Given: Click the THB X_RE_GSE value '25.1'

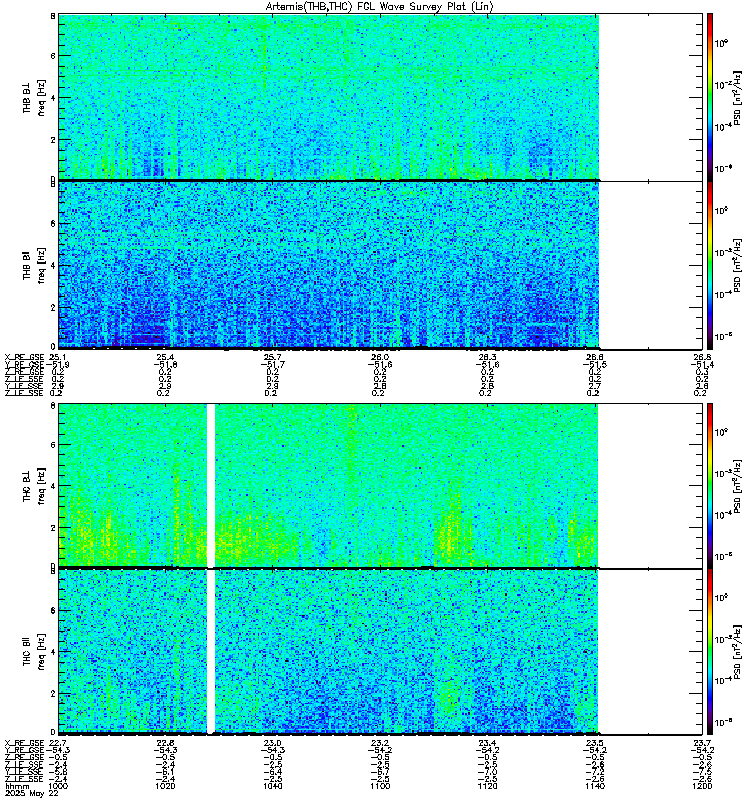Looking at the screenshot, I should pyautogui.click(x=57, y=357).
